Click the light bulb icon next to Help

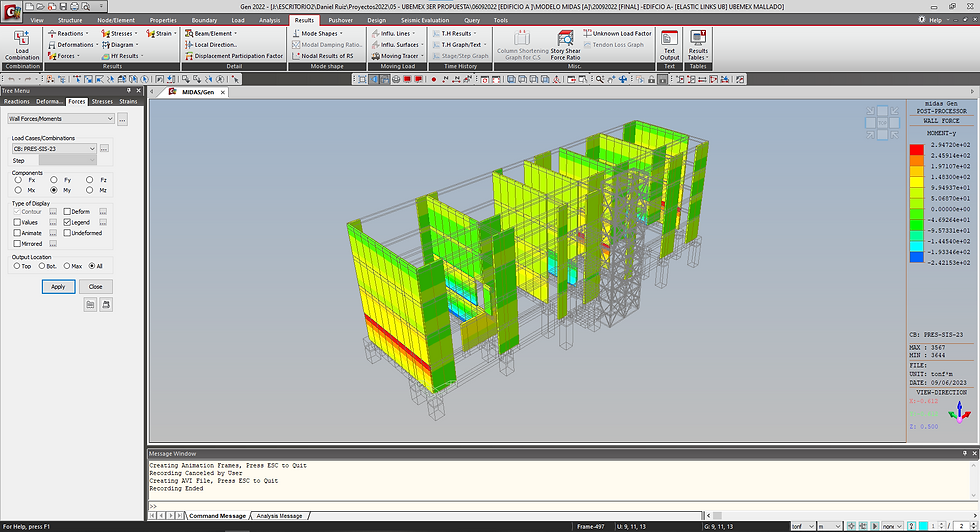coord(921,20)
